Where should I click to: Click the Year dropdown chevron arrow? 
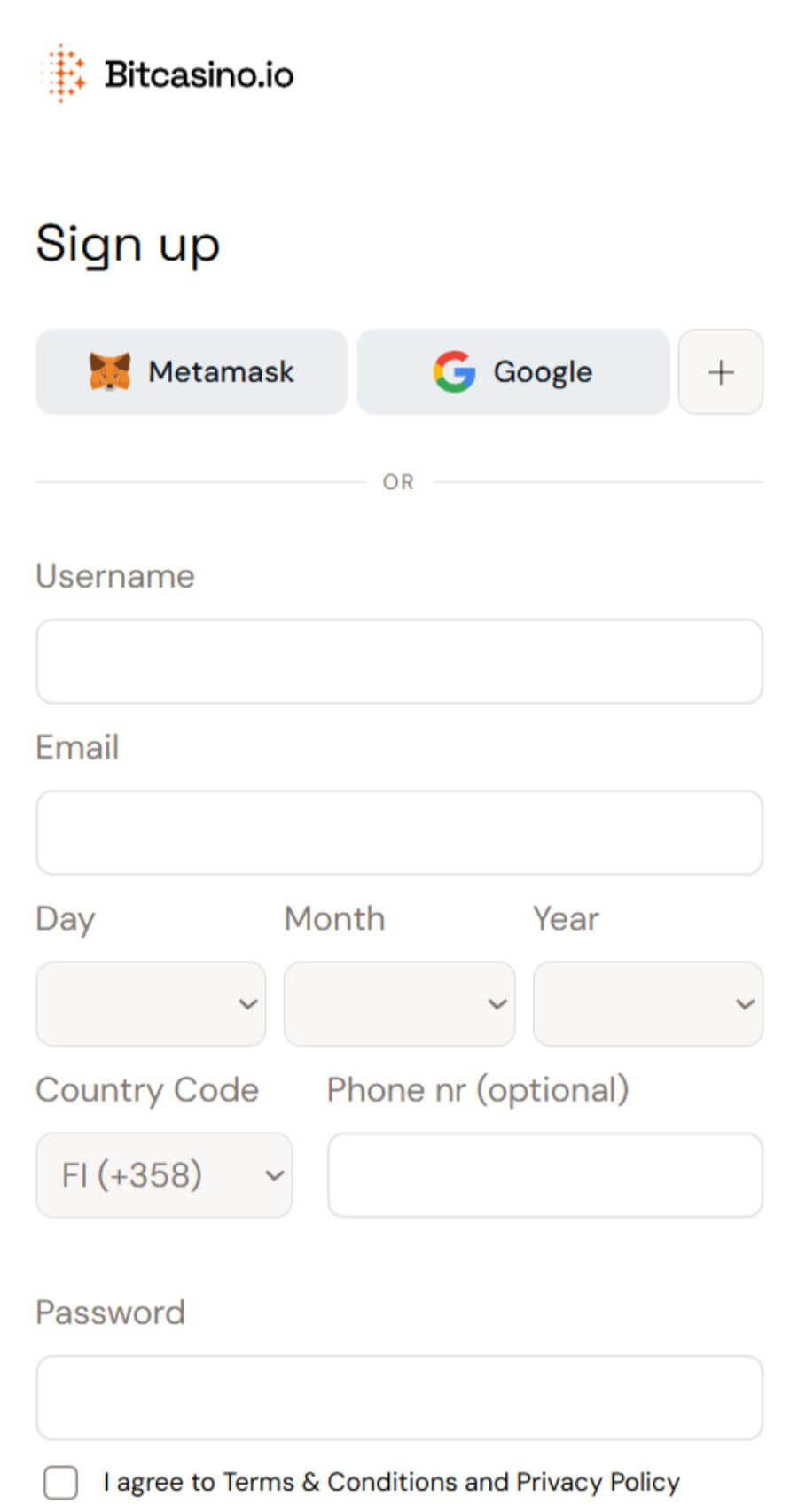point(745,1004)
